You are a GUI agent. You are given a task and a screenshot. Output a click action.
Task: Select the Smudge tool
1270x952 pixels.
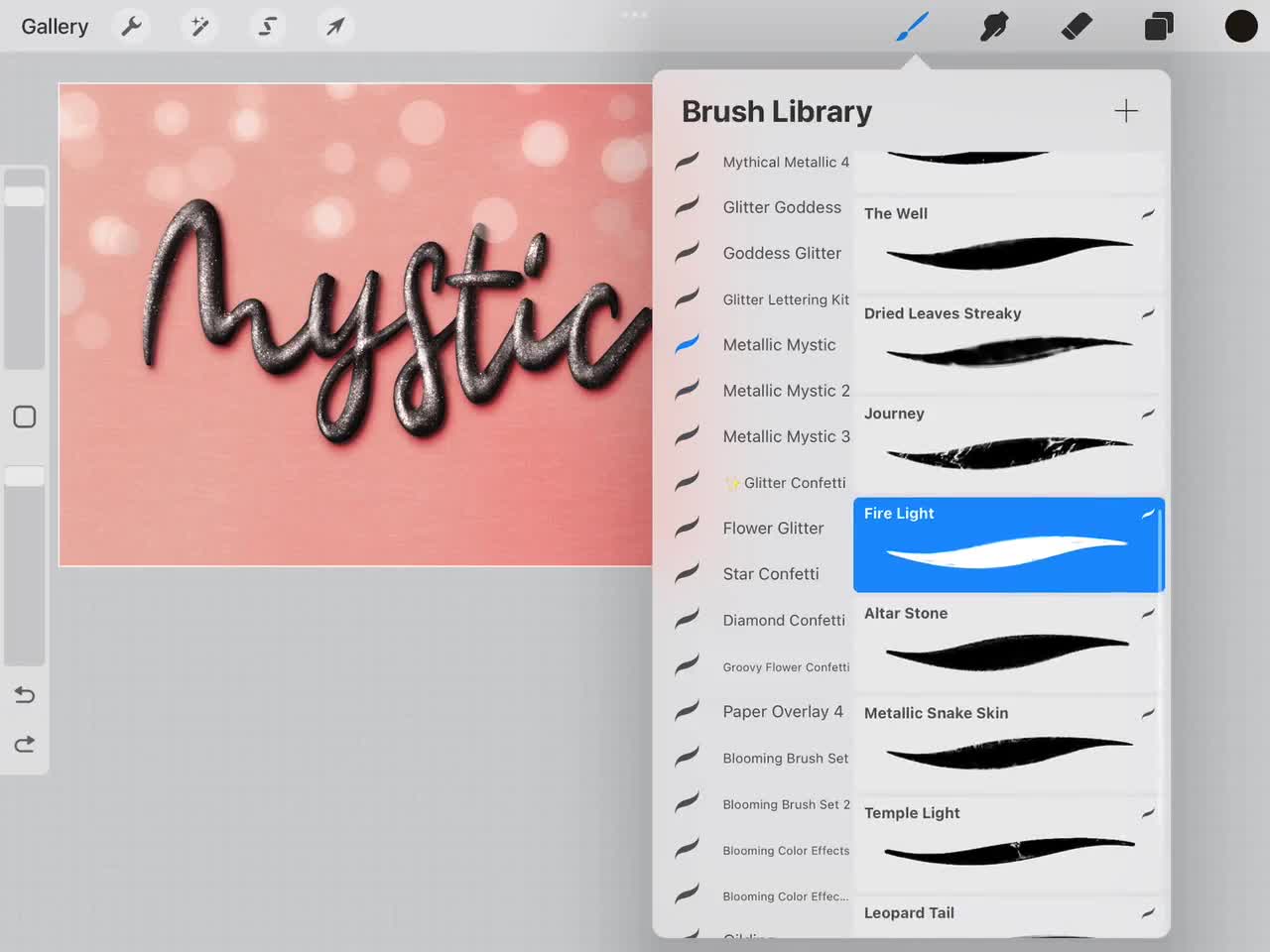[994, 26]
